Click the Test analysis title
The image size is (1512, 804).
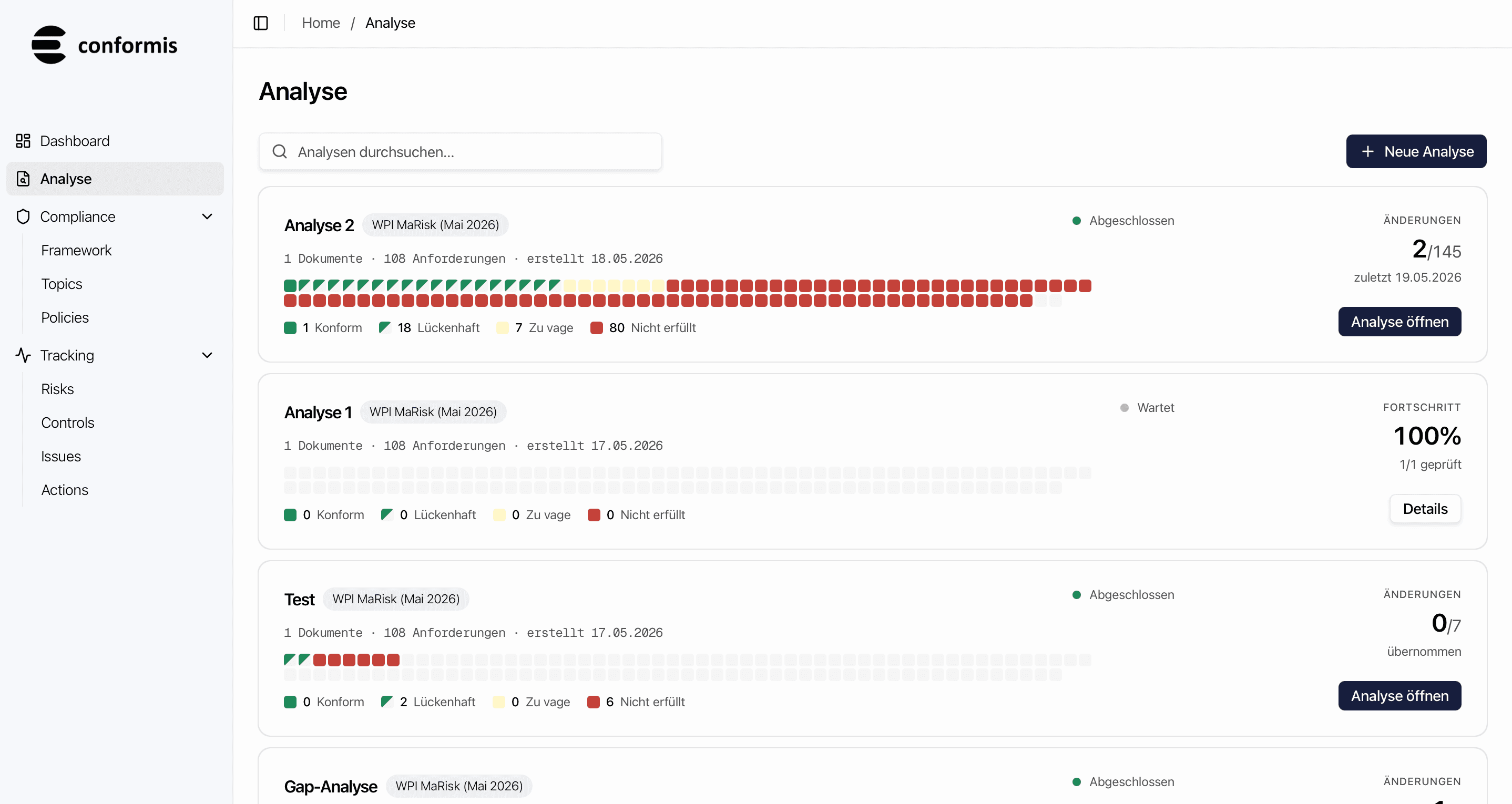coord(299,599)
